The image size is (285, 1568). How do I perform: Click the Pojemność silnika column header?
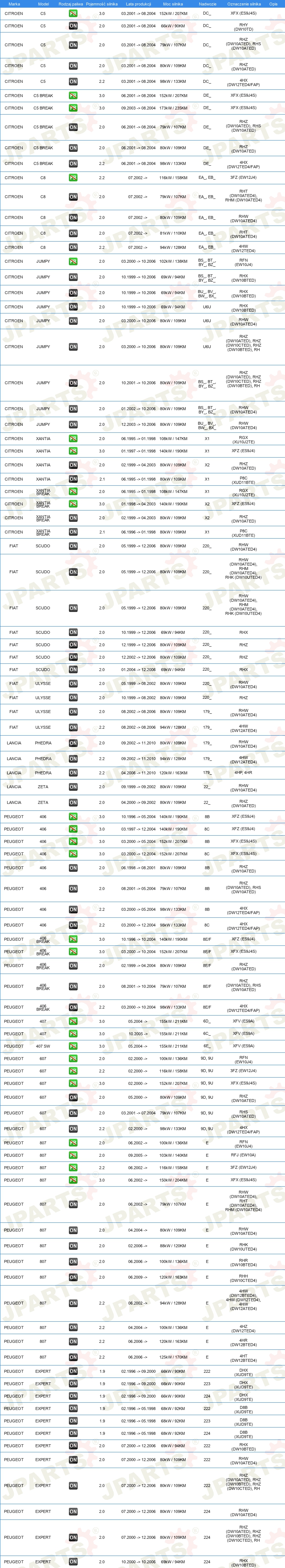(101, 4)
